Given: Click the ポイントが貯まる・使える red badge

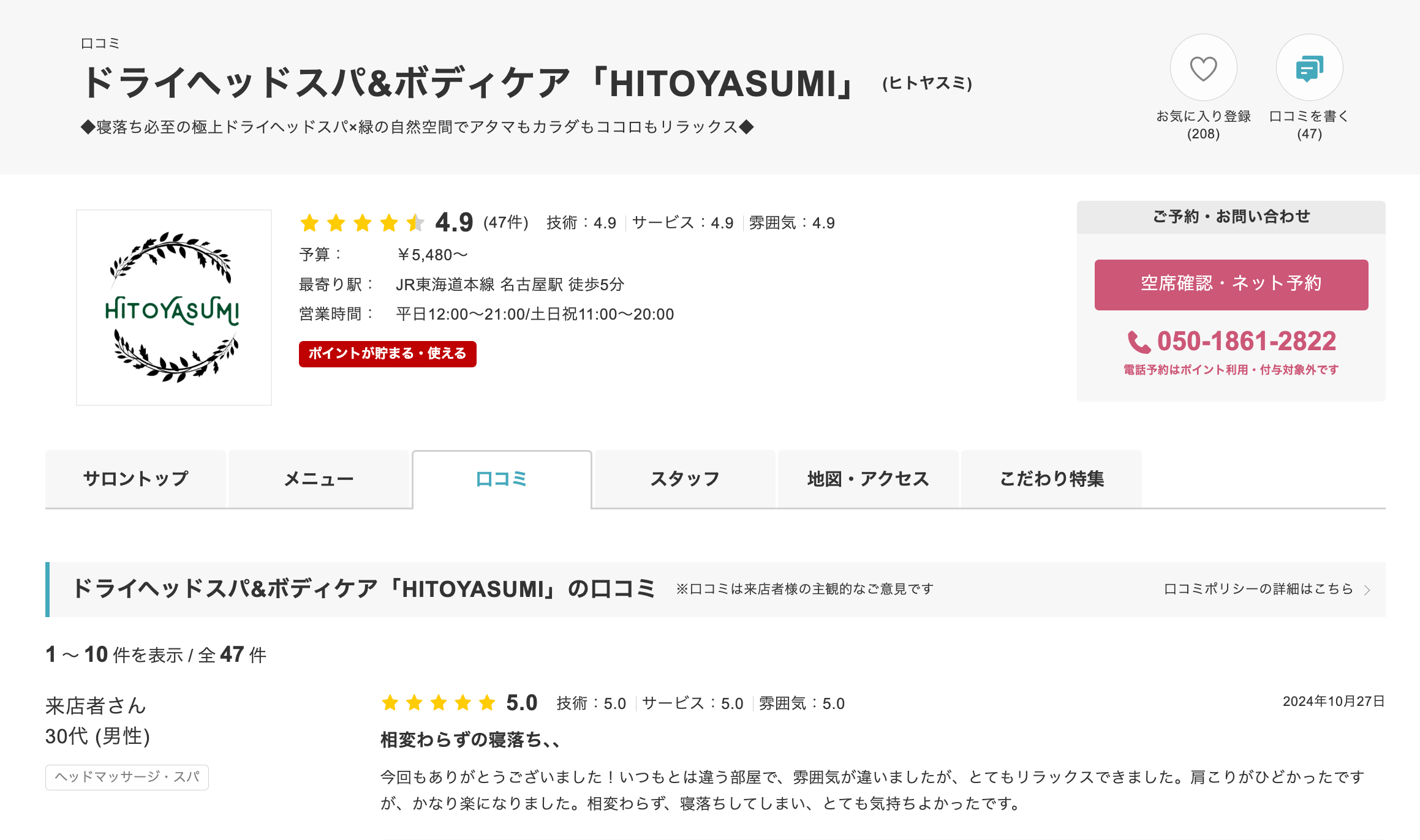Looking at the screenshot, I should click(387, 354).
